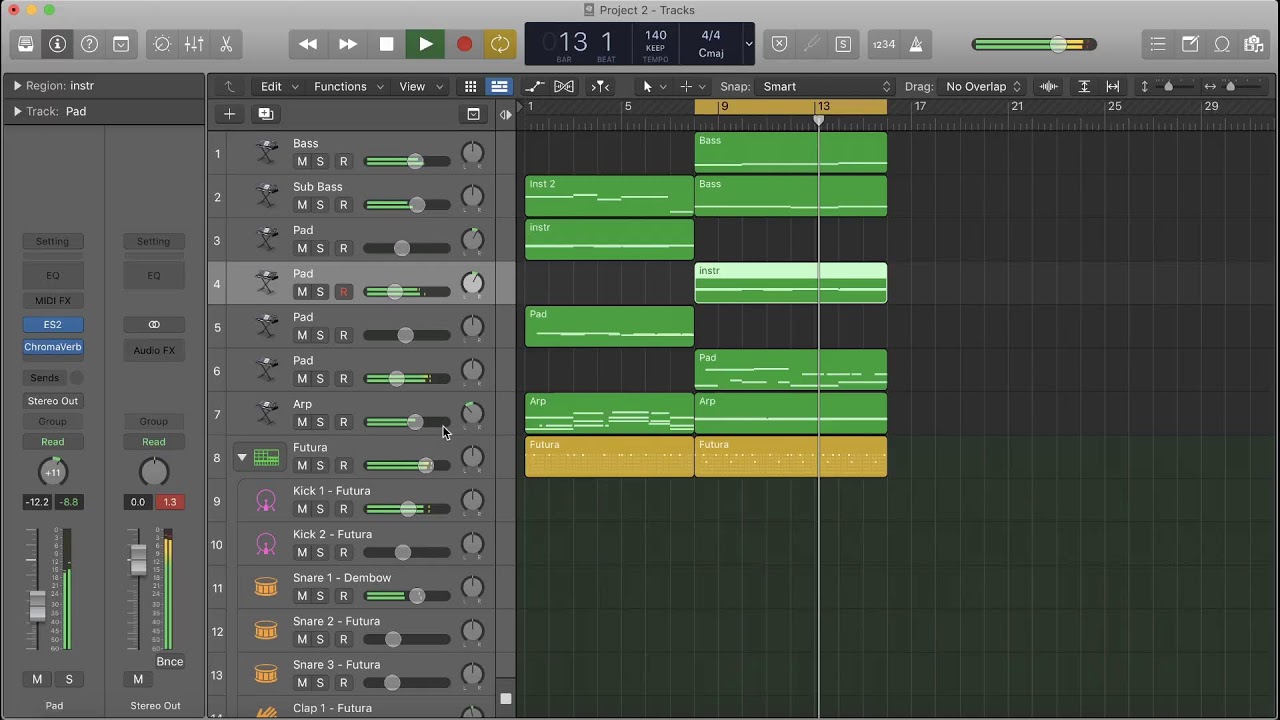Toggle the Solo S button in control bar

(x=843, y=44)
